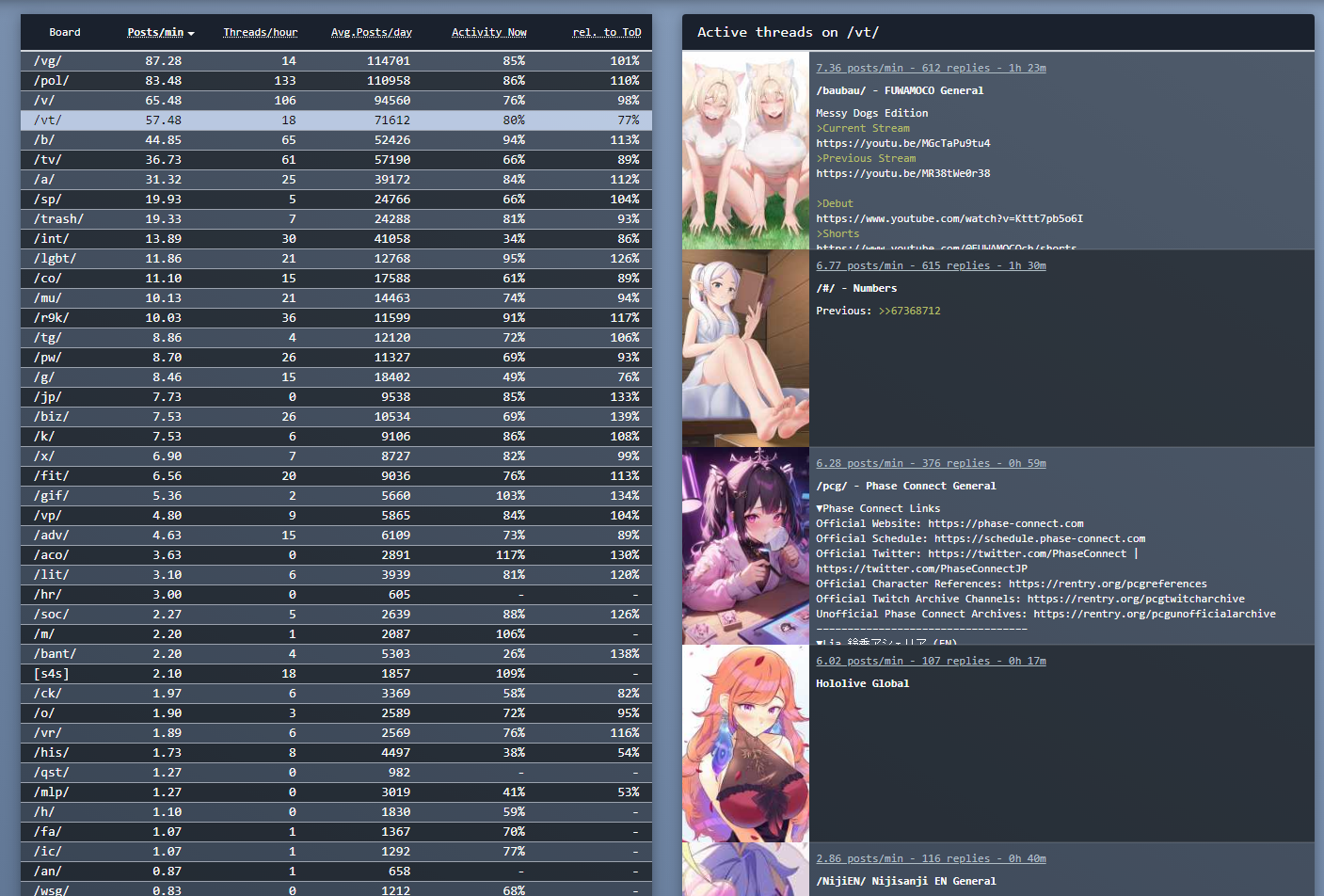Open the 6.28 posts/min 376 replies thread link
1324x896 pixels.
point(931,463)
